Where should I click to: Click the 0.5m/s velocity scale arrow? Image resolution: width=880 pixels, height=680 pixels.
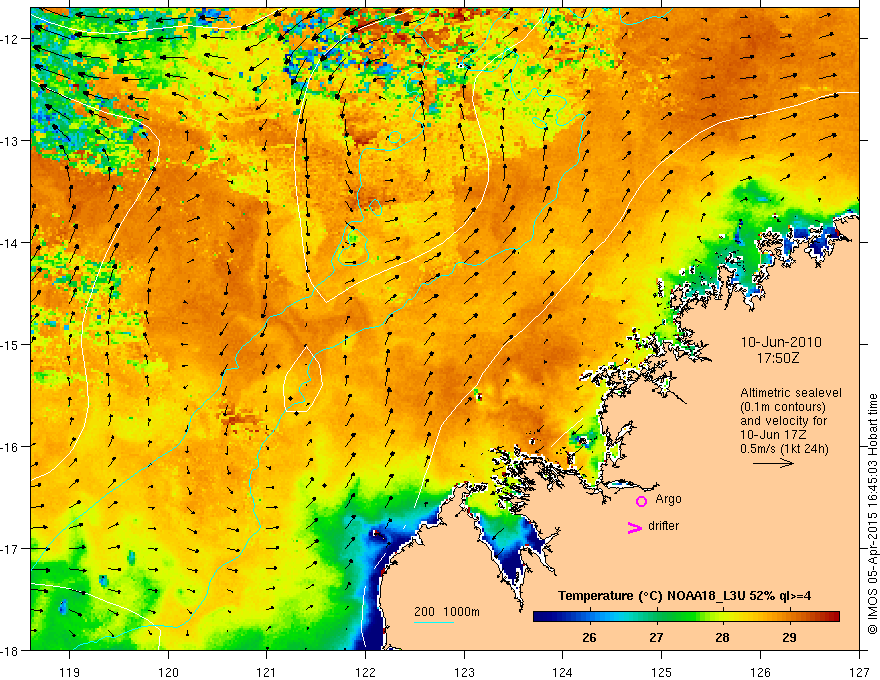(x=773, y=463)
